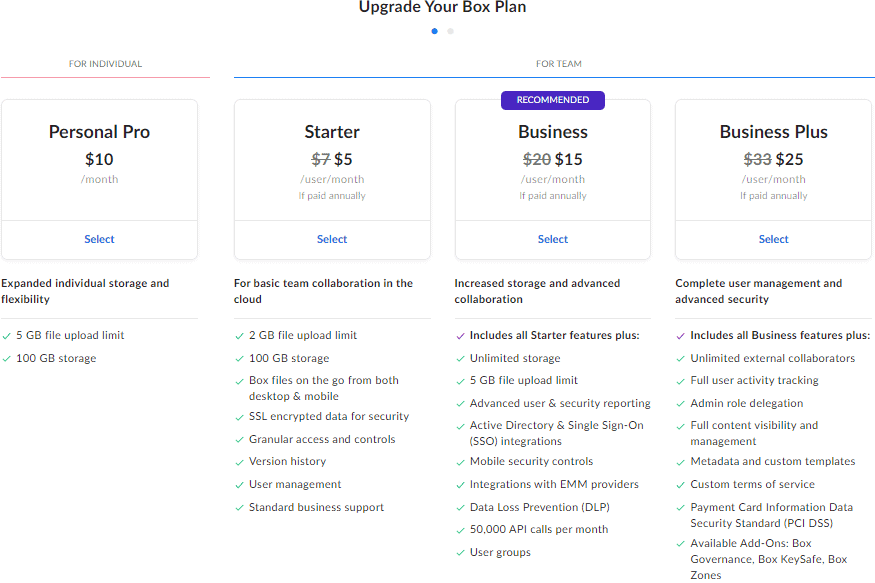The height and width of the screenshot is (583, 875).
Task: Click the checkmark next to "Admin role delegation"
Action: [x=679, y=404]
